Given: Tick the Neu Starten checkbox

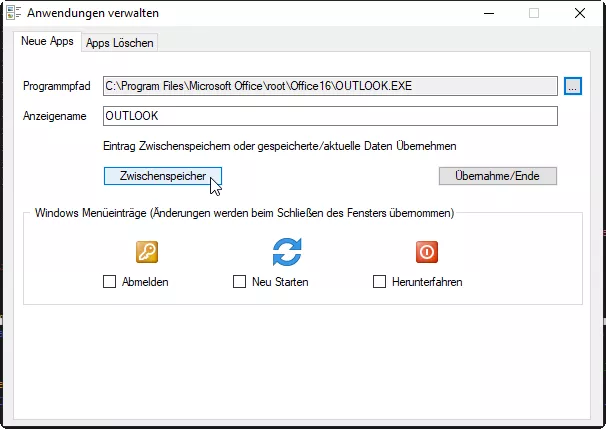Looking at the screenshot, I should point(240,282).
